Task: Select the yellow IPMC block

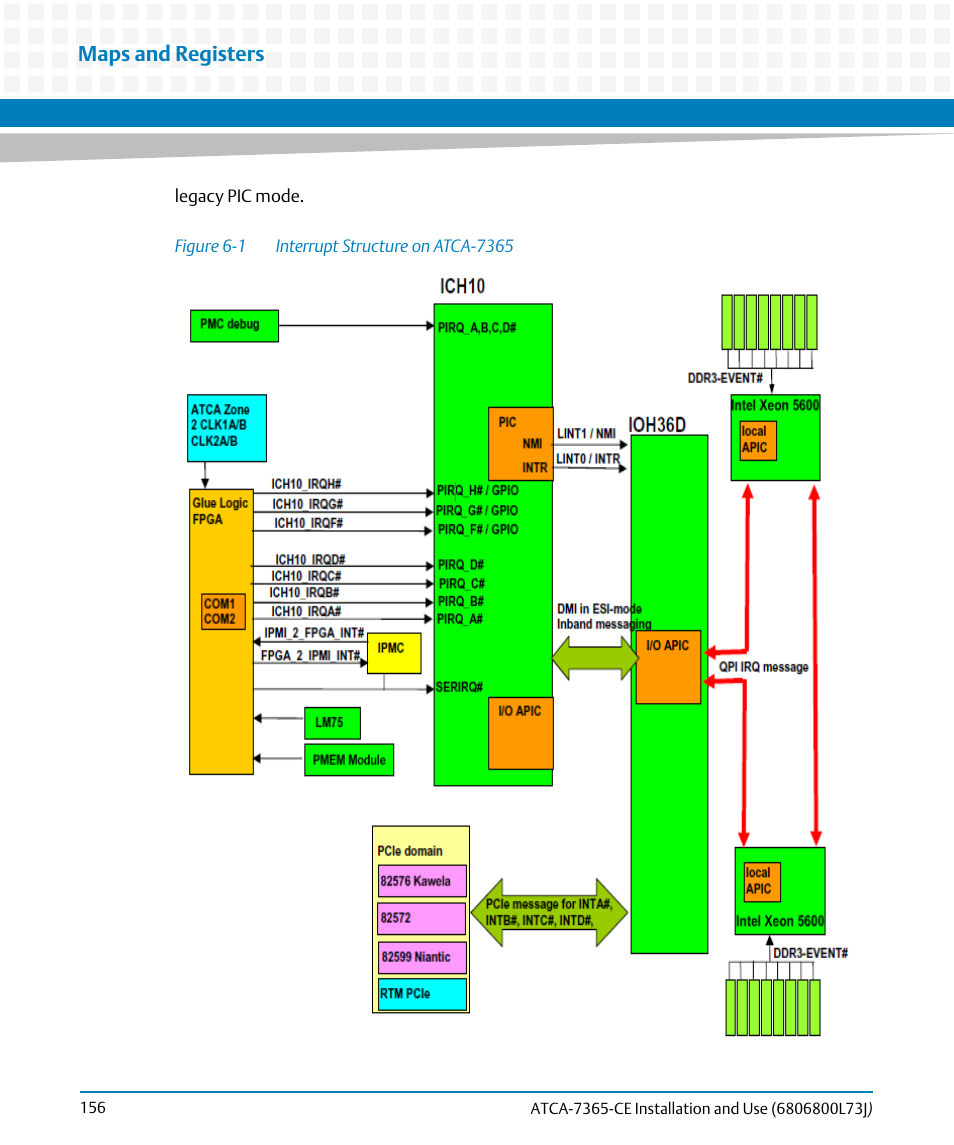Action: pos(394,653)
